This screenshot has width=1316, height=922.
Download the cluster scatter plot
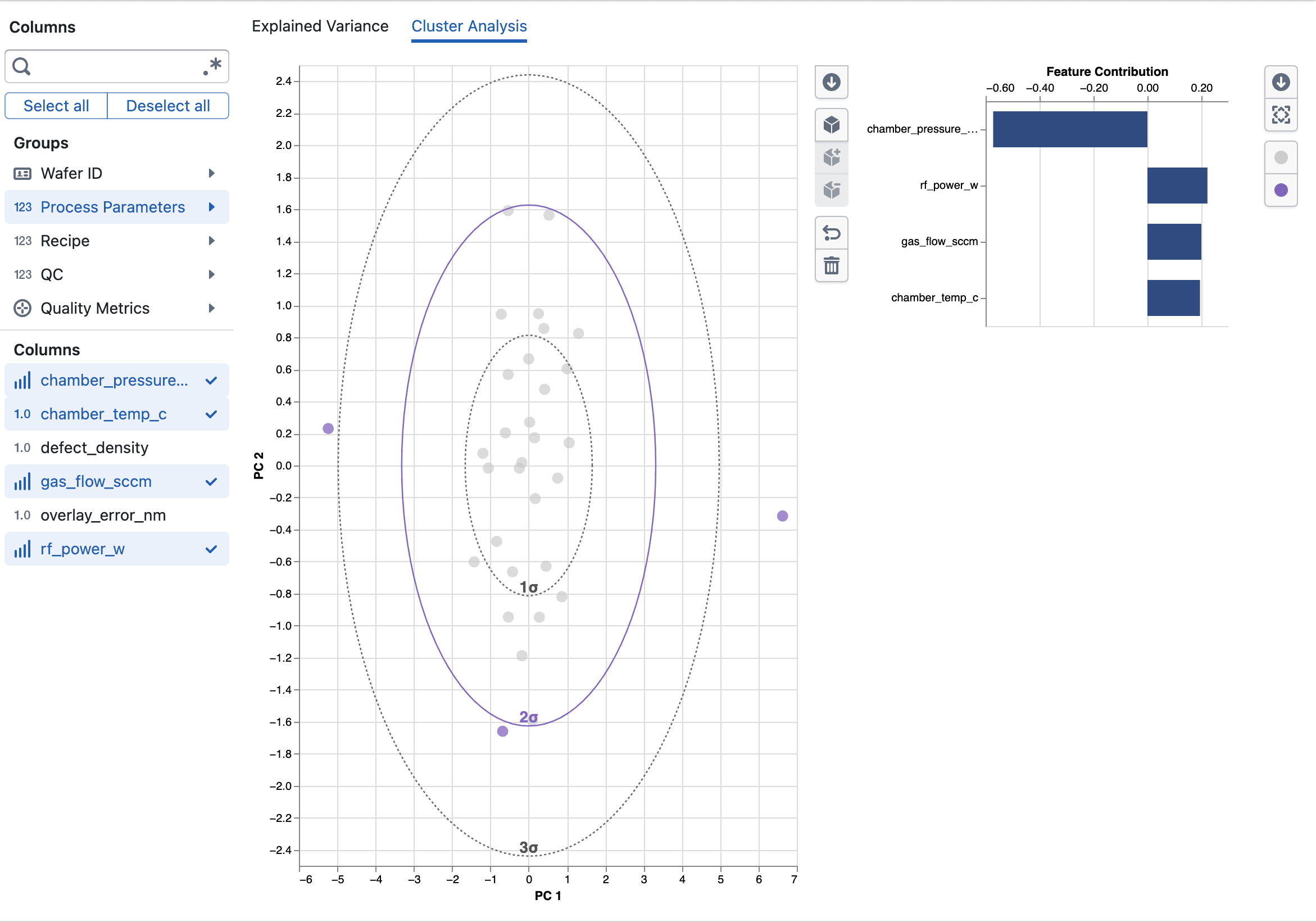[x=831, y=82]
